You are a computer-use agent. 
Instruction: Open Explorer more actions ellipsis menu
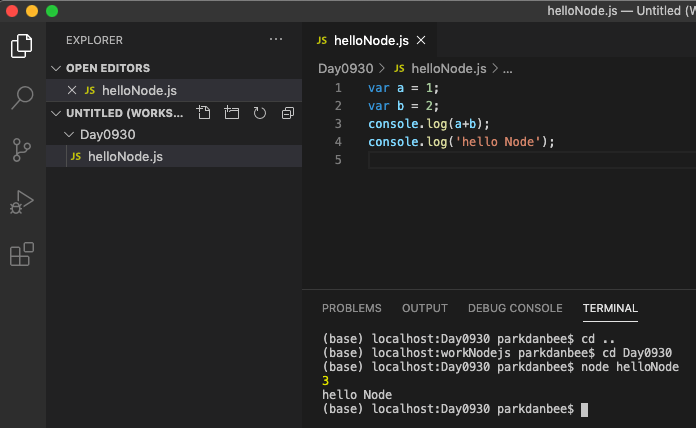click(x=276, y=40)
